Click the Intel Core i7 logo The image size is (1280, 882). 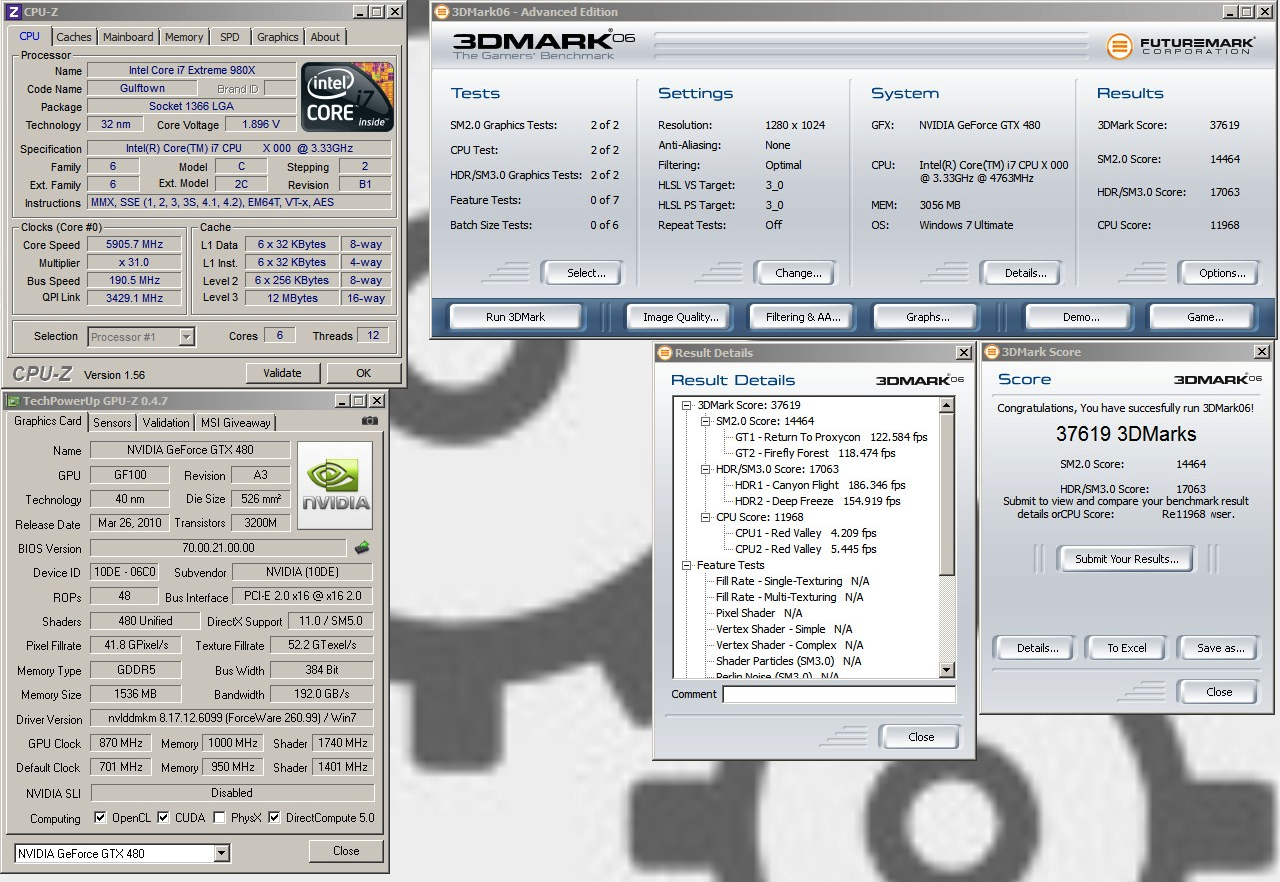coord(348,97)
